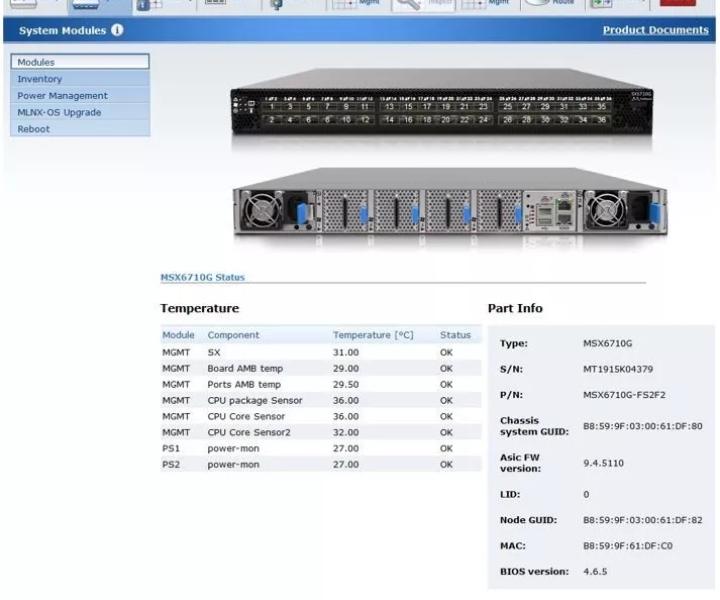Click the info icon beside System Modules
The width and height of the screenshot is (720, 600).
[117, 30]
